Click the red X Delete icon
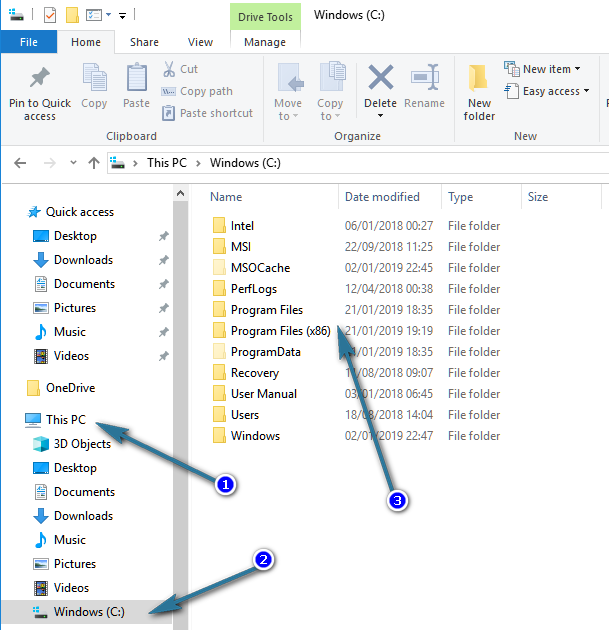 380,78
